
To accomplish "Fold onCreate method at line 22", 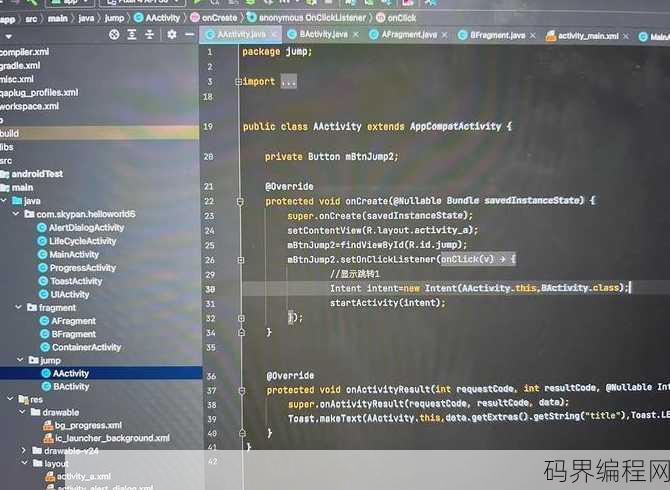I will [240, 201].
